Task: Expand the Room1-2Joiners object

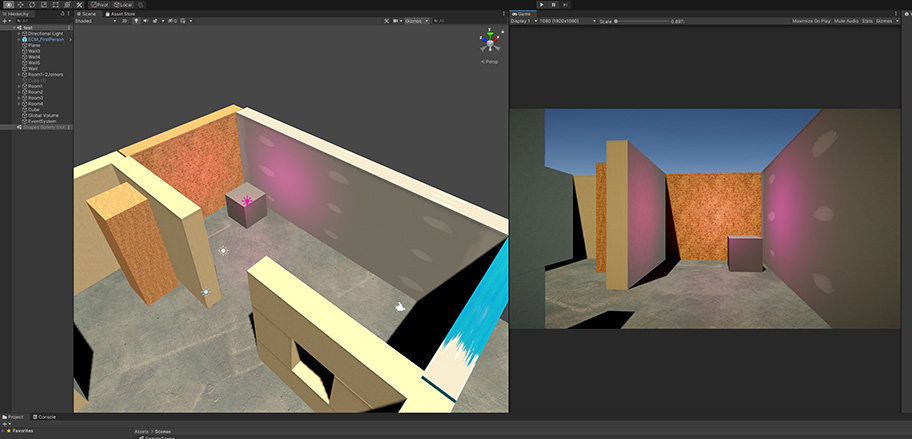Action: (x=19, y=74)
